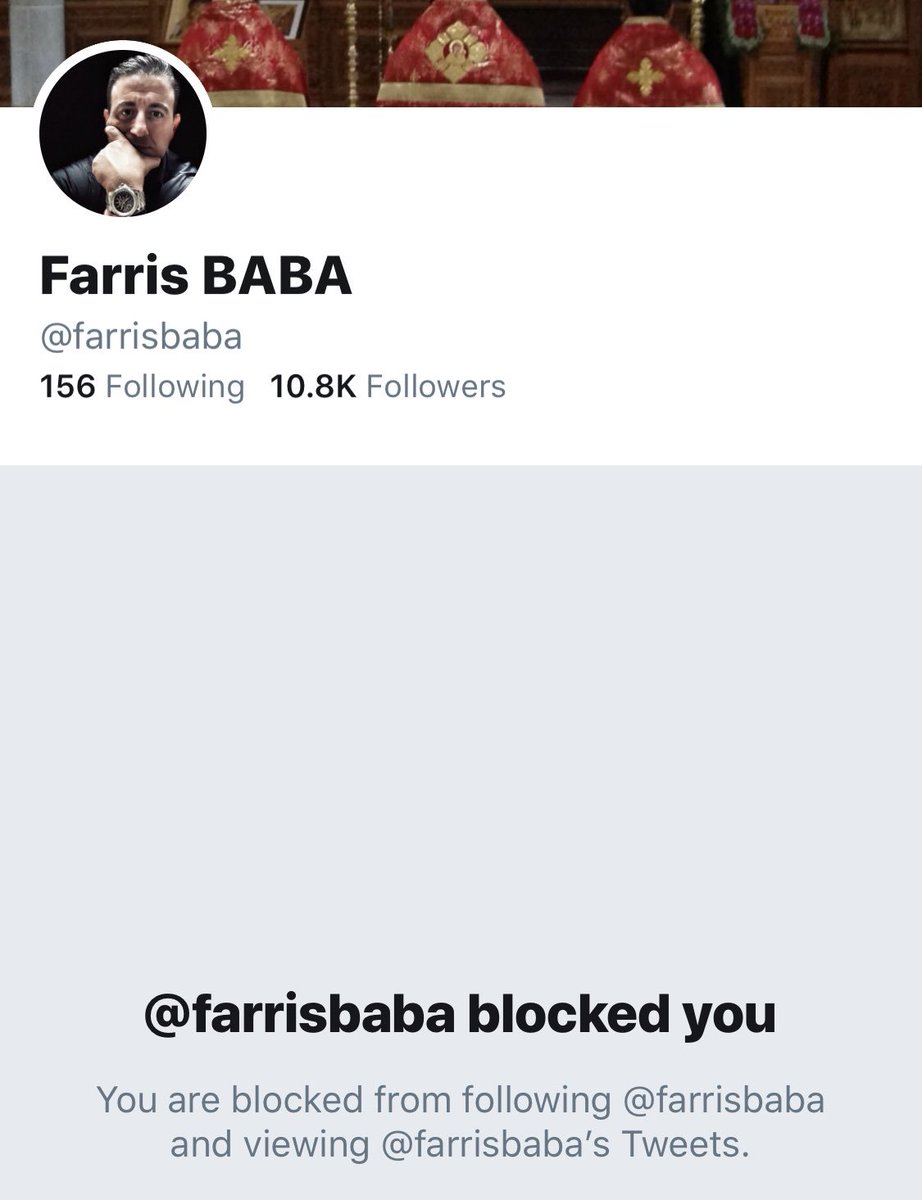This screenshot has height=1200, width=922.
Task: Click the empty gray area above blocked message
Action: pyautogui.click(x=461, y=720)
